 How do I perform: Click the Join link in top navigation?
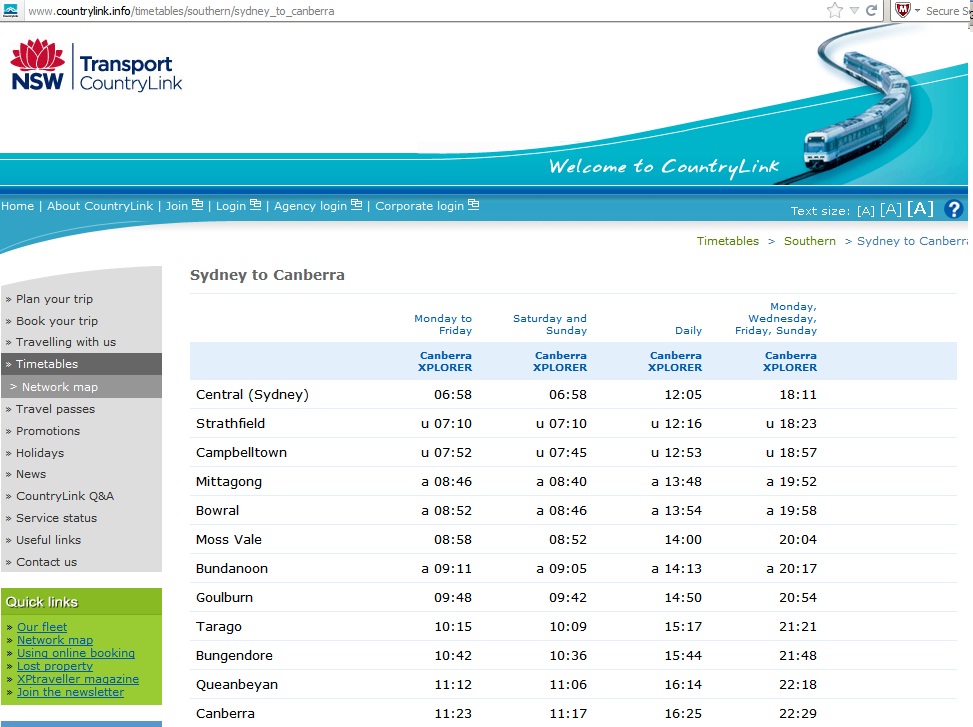click(176, 206)
